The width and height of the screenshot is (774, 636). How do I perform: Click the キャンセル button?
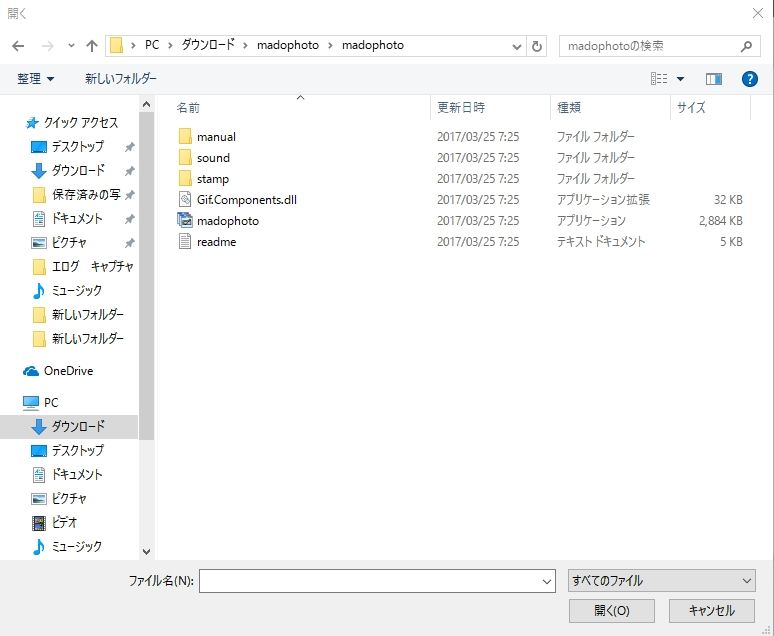(x=711, y=611)
